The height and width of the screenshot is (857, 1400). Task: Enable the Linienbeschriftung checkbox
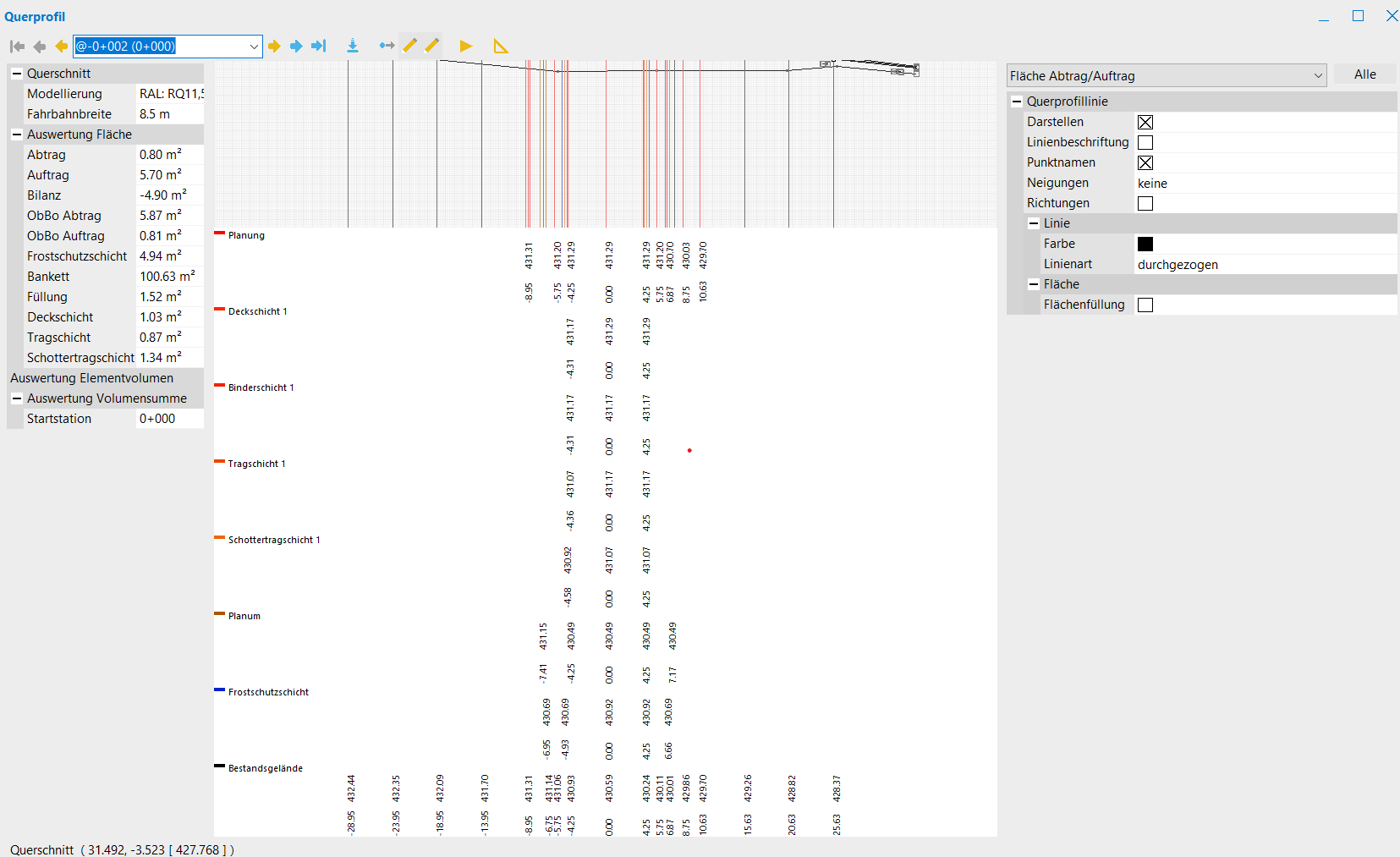tap(1145, 143)
